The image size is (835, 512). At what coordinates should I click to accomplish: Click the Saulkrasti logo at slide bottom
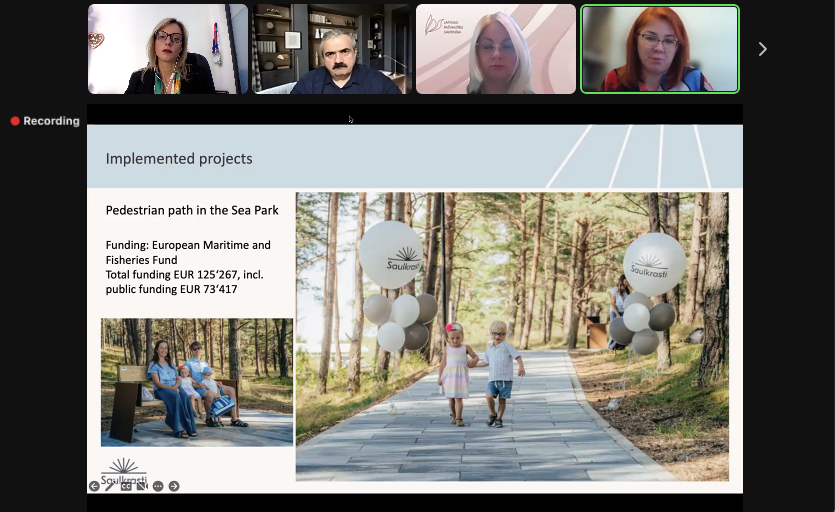[124, 471]
